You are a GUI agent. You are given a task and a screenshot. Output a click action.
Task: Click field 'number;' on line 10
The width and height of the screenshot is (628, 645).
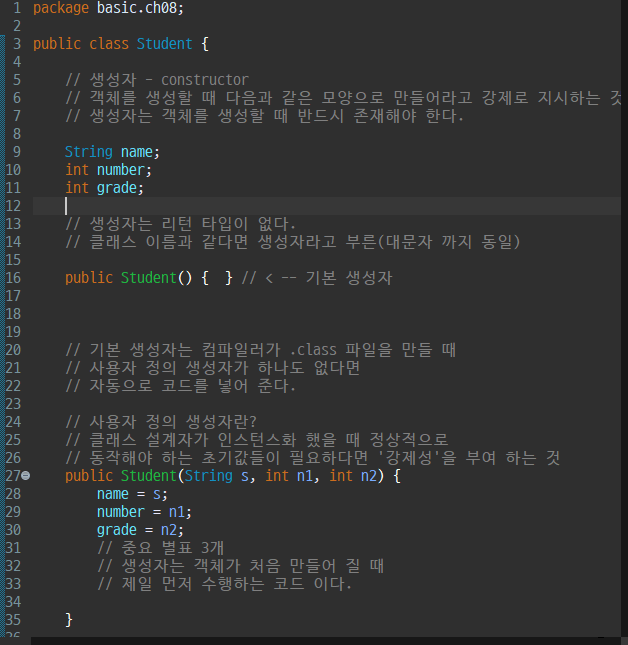point(124,170)
